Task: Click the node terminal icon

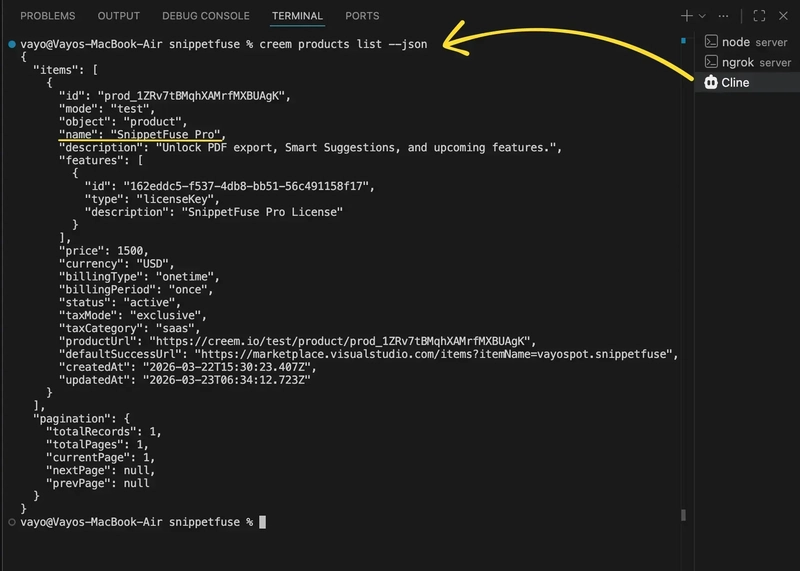Action: [x=711, y=41]
